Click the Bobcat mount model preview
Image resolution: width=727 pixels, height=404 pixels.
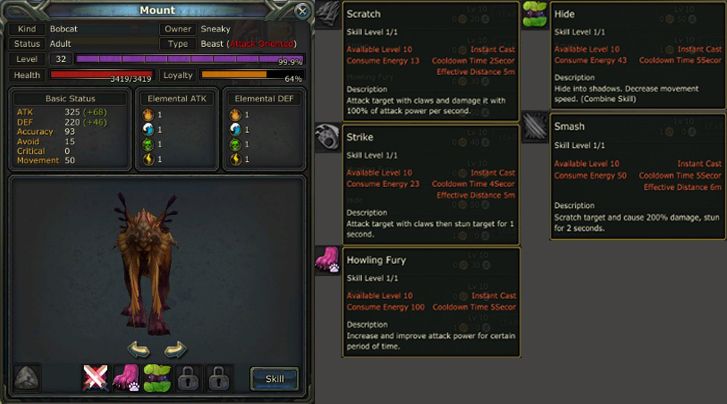coord(147,263)
